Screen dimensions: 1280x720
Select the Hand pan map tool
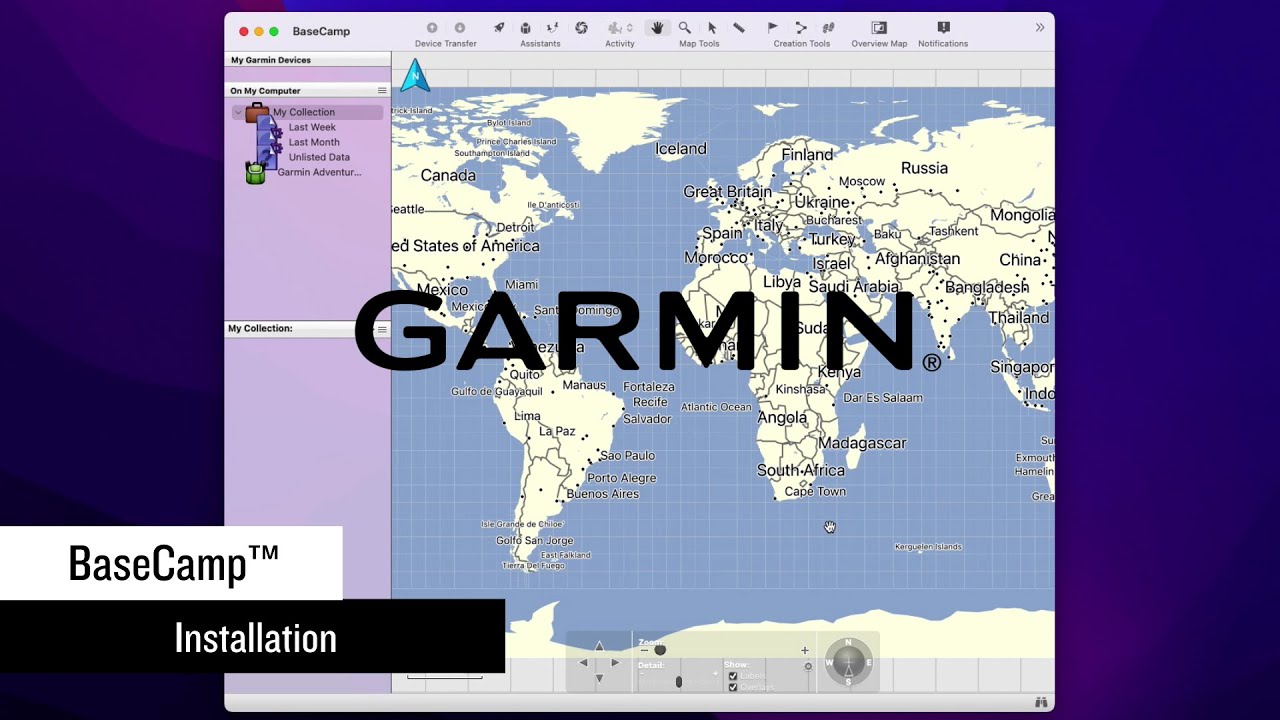coord(657,28)
